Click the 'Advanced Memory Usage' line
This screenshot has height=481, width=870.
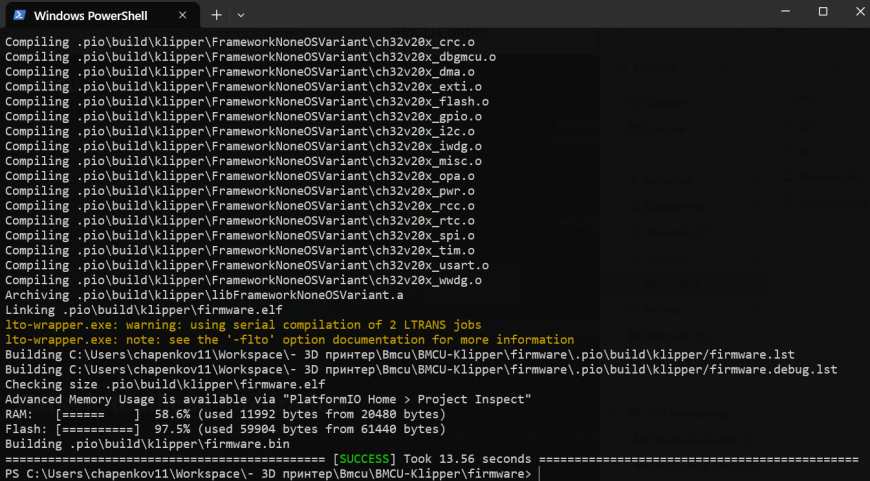[x=268, y=399]
